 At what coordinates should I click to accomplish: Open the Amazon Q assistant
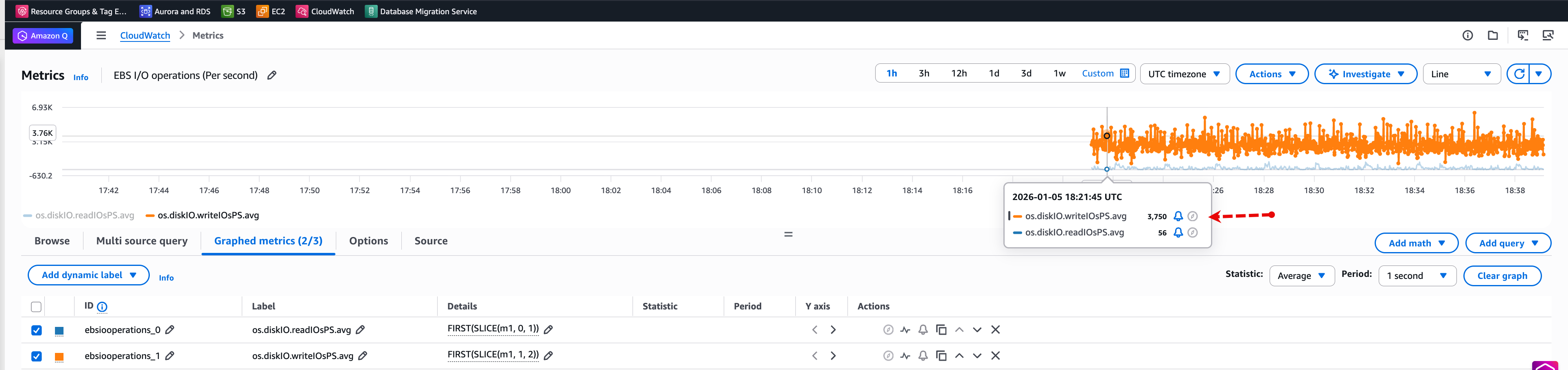[43, 36]
